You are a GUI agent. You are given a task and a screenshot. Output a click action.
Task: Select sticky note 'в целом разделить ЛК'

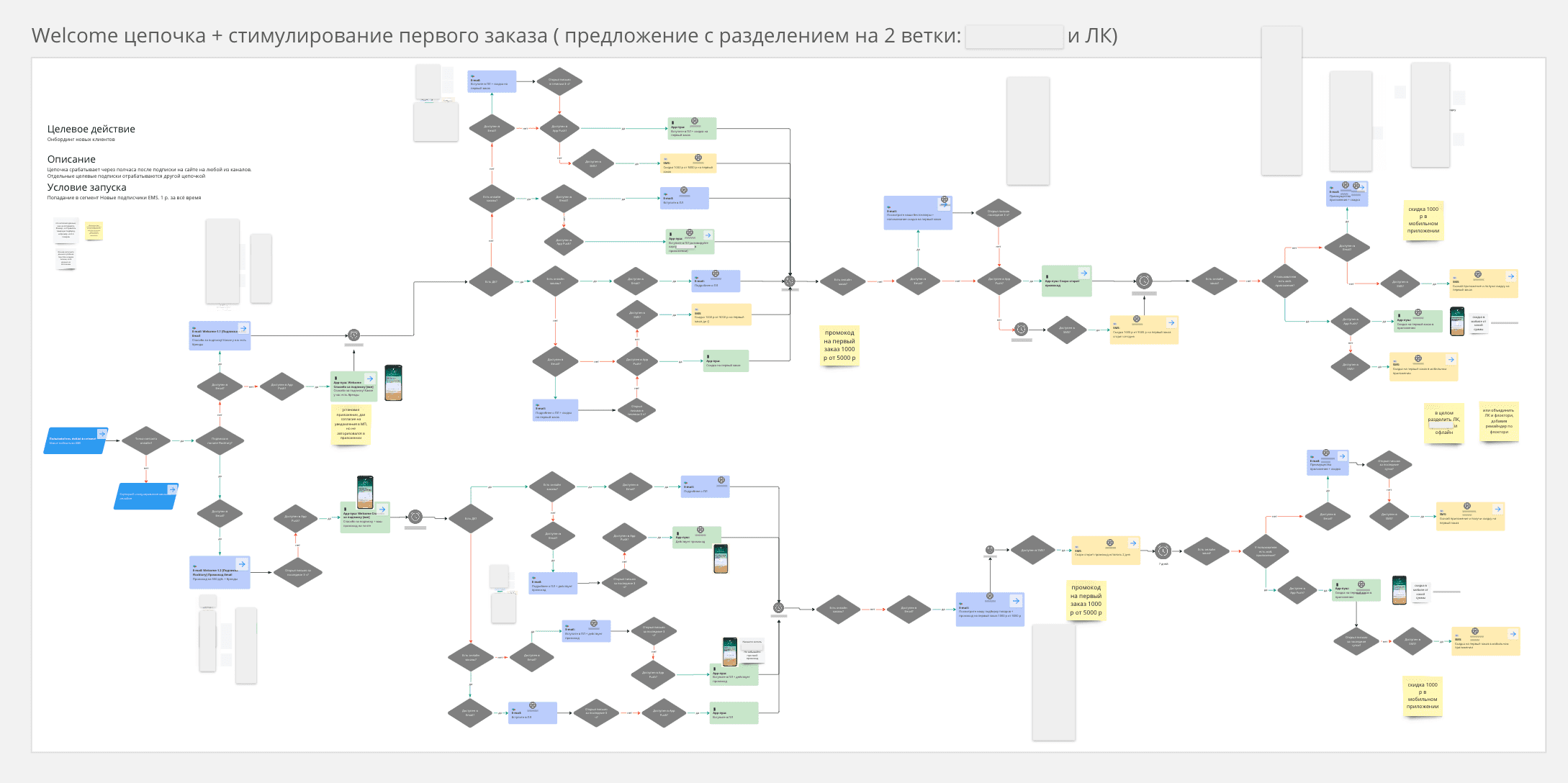click(1443, 423)
